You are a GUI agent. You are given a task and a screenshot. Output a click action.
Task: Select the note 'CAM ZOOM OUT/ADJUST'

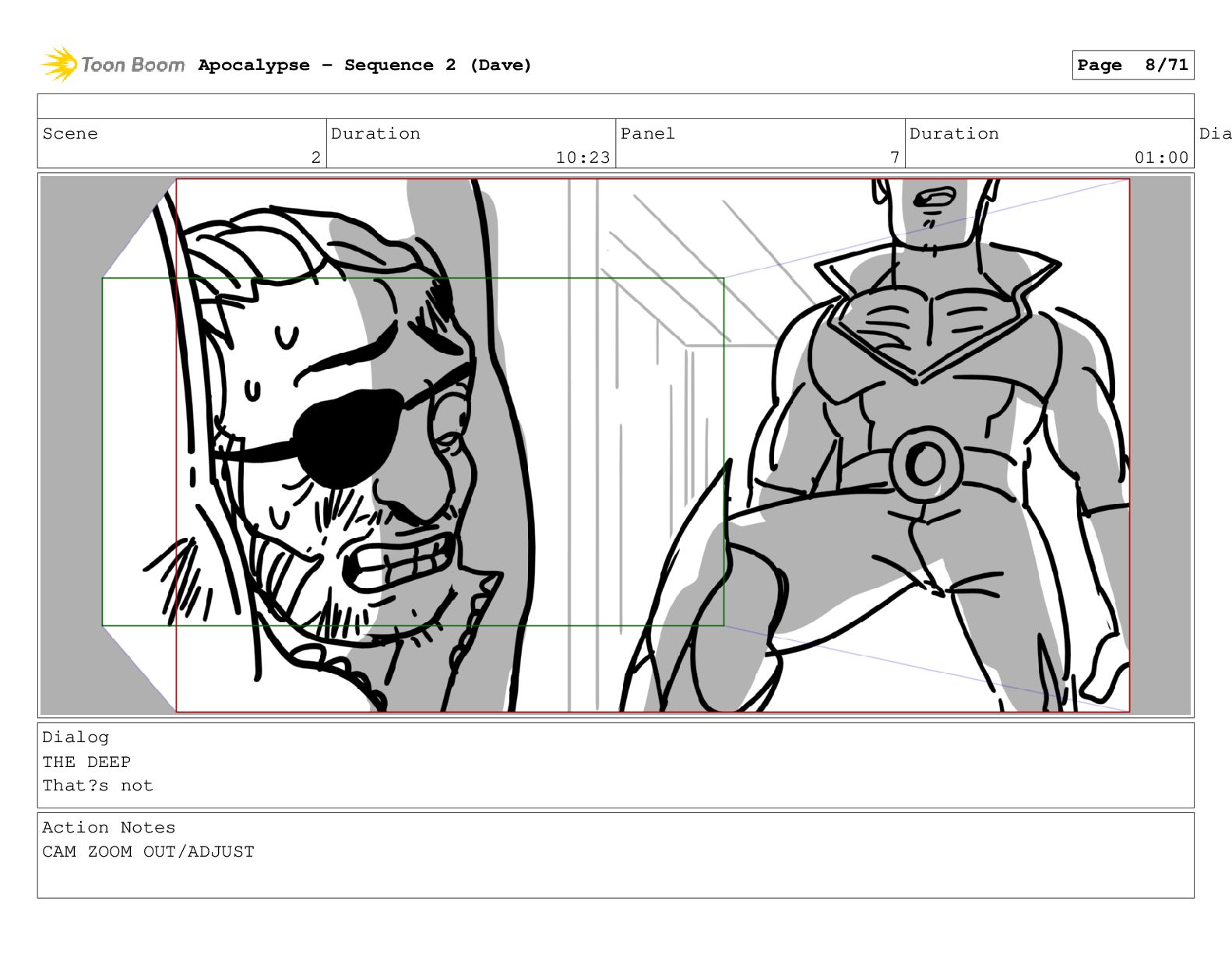click(x=148, y=851)
